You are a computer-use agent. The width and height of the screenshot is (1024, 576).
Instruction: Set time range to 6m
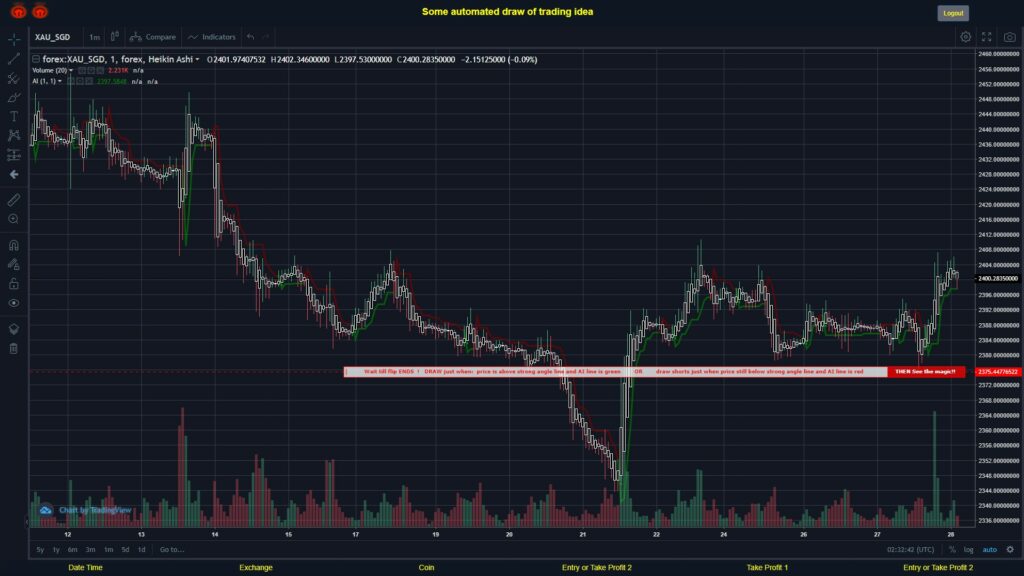click(x=72, y=550)
